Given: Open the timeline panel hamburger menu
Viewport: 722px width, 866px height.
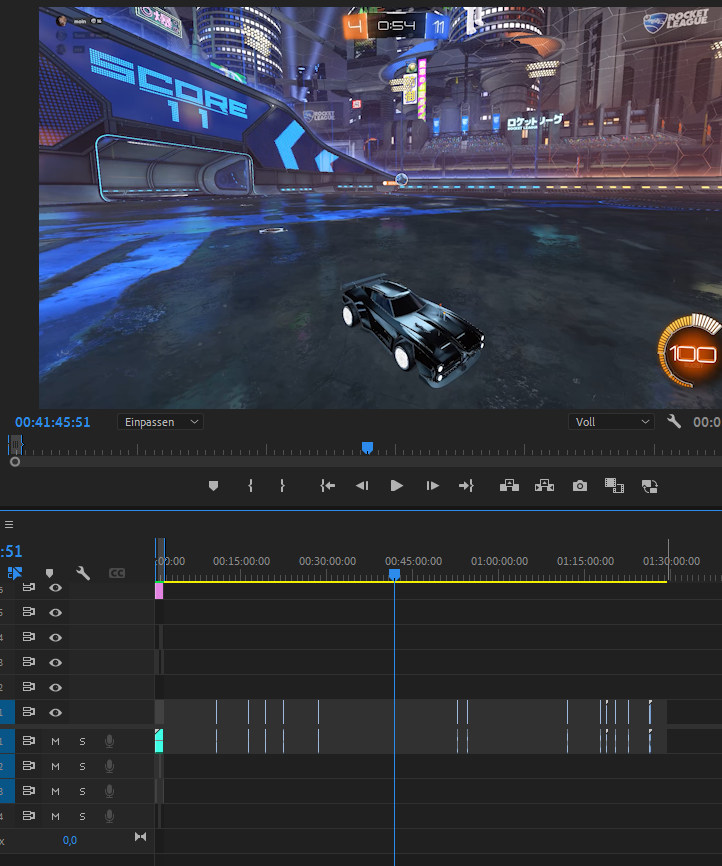Looking at the screenshot, I should 9,525.
